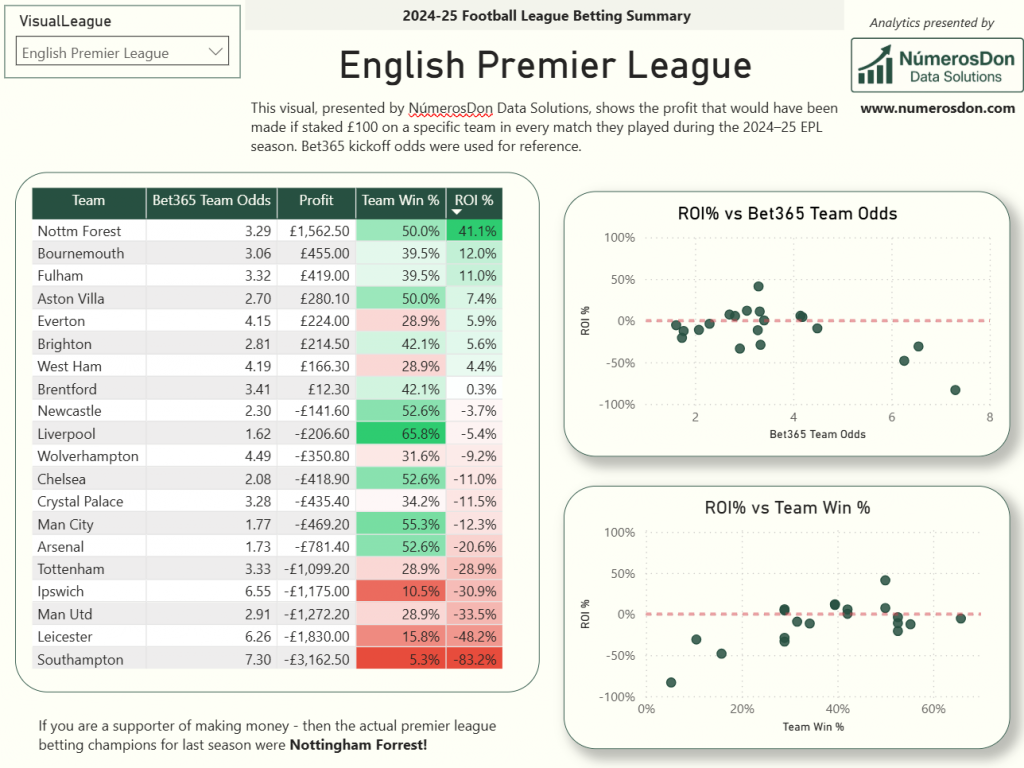Screen dimensions: 1024x768
Task: Click the lowest dot in Win % chart
Action: coord(671,683)
